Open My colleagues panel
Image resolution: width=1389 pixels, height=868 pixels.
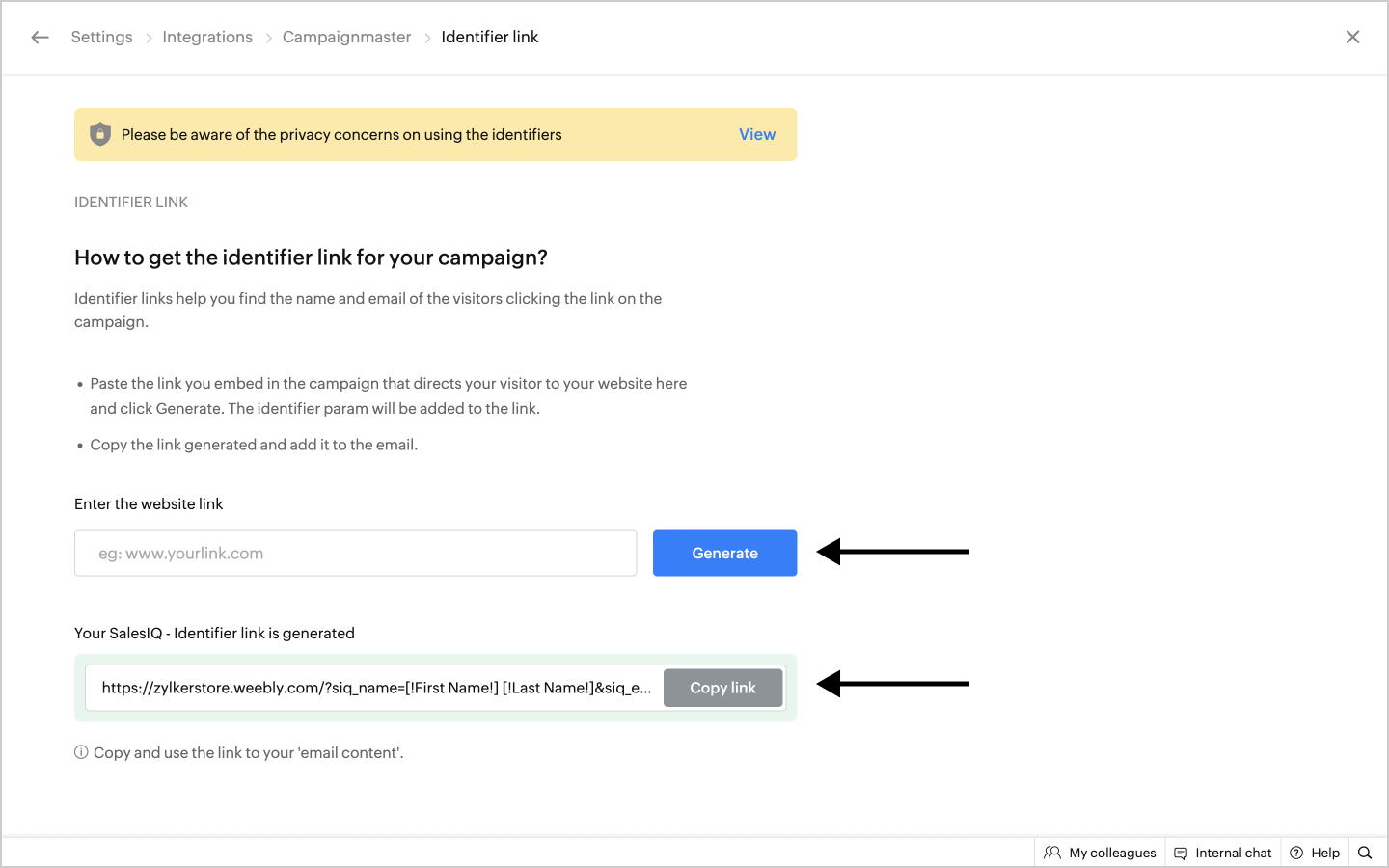click(x=1112, y=853)
